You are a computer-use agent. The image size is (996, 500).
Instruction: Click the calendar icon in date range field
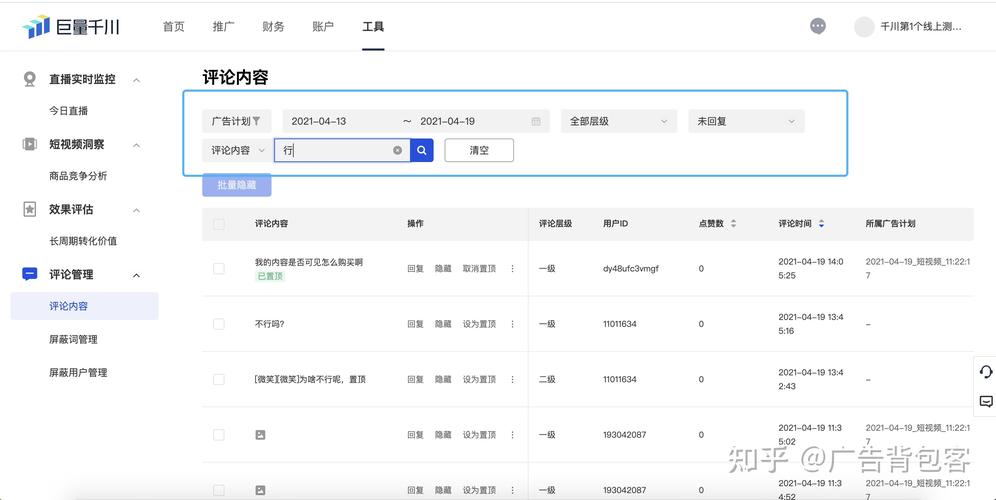point(536,121)
